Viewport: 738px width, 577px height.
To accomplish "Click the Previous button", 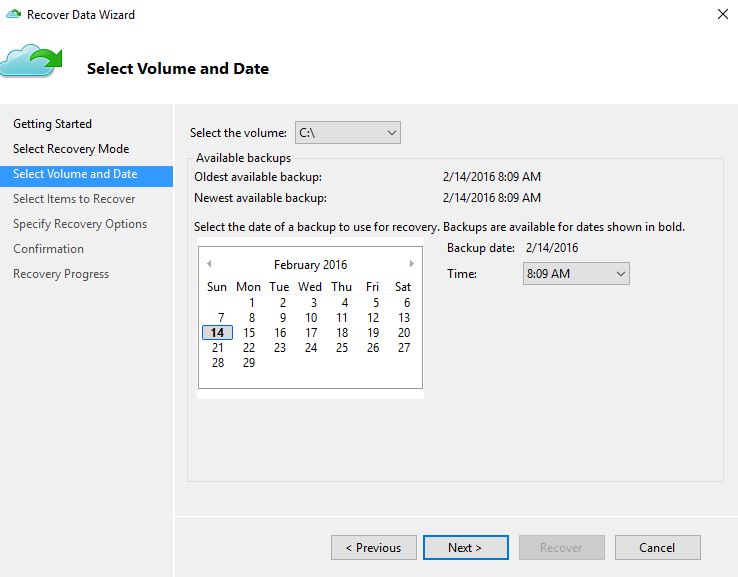I will coord(374,547).
